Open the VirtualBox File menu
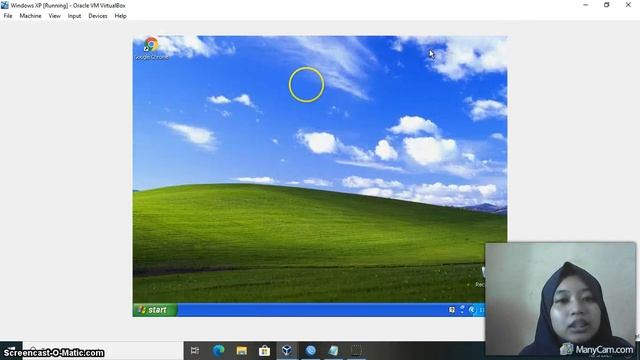Image resolution: width=640 pixels, height=360 pixels. click(x=8, y=16)
